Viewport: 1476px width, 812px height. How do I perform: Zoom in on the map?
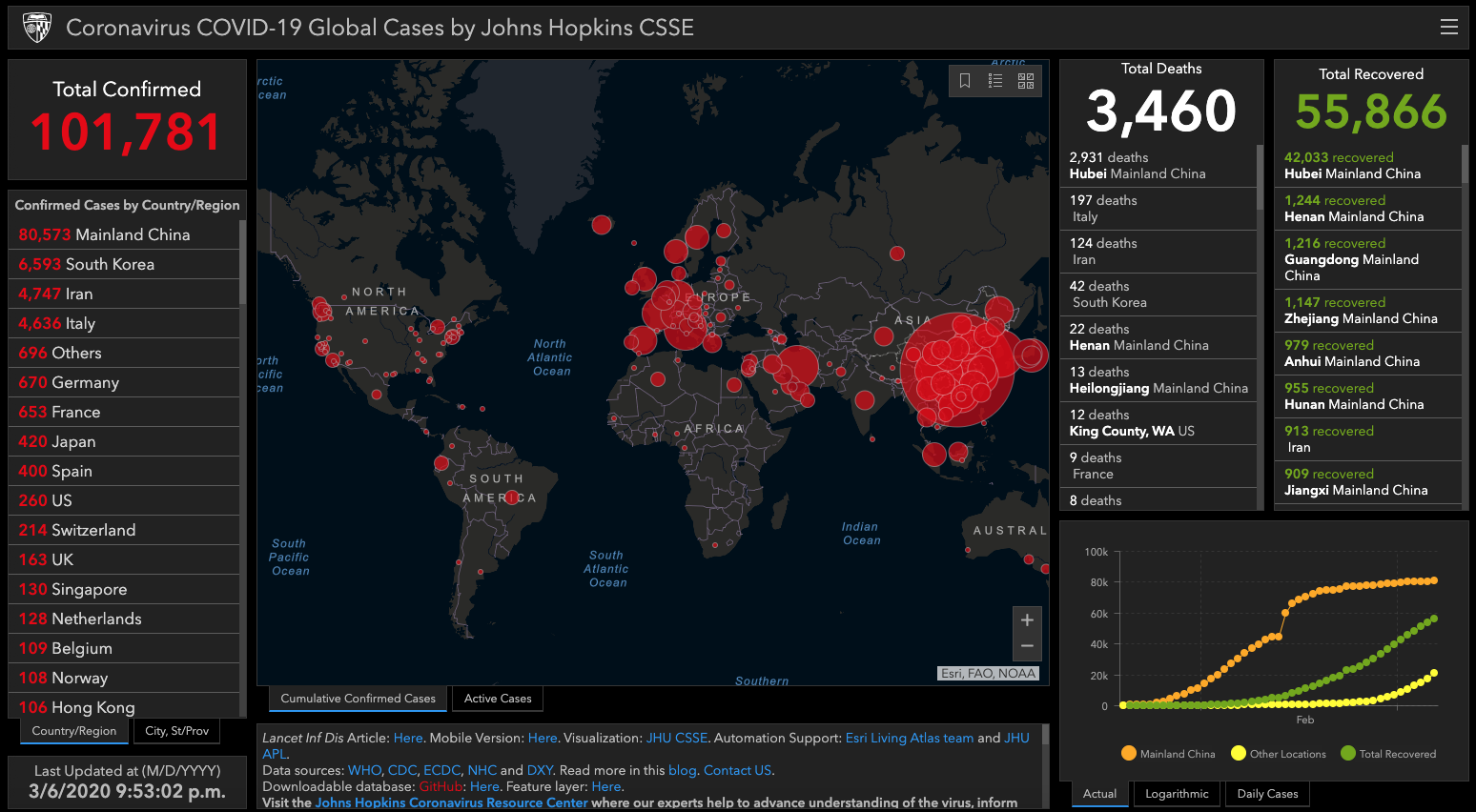pyautogui.click(x=1027, y=619)
